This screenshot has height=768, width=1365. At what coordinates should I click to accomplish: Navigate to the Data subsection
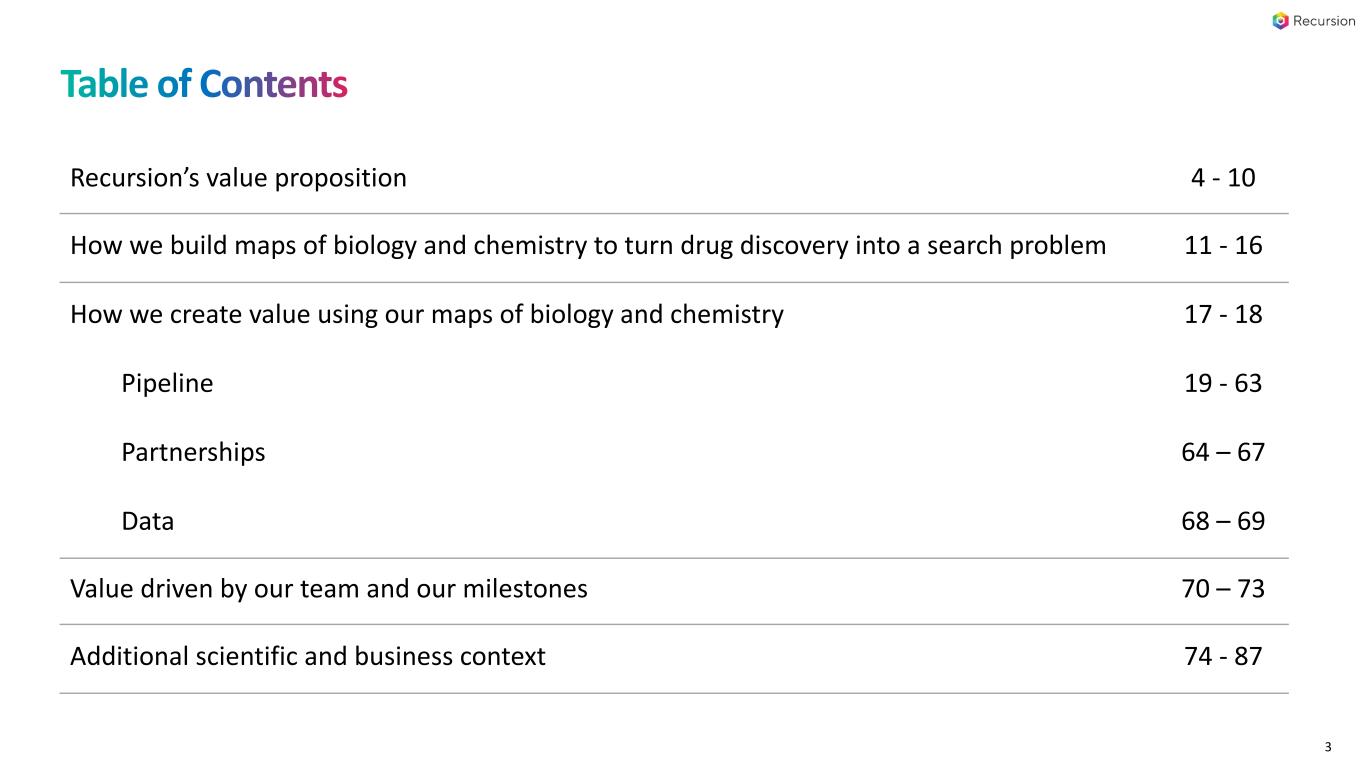147,521
